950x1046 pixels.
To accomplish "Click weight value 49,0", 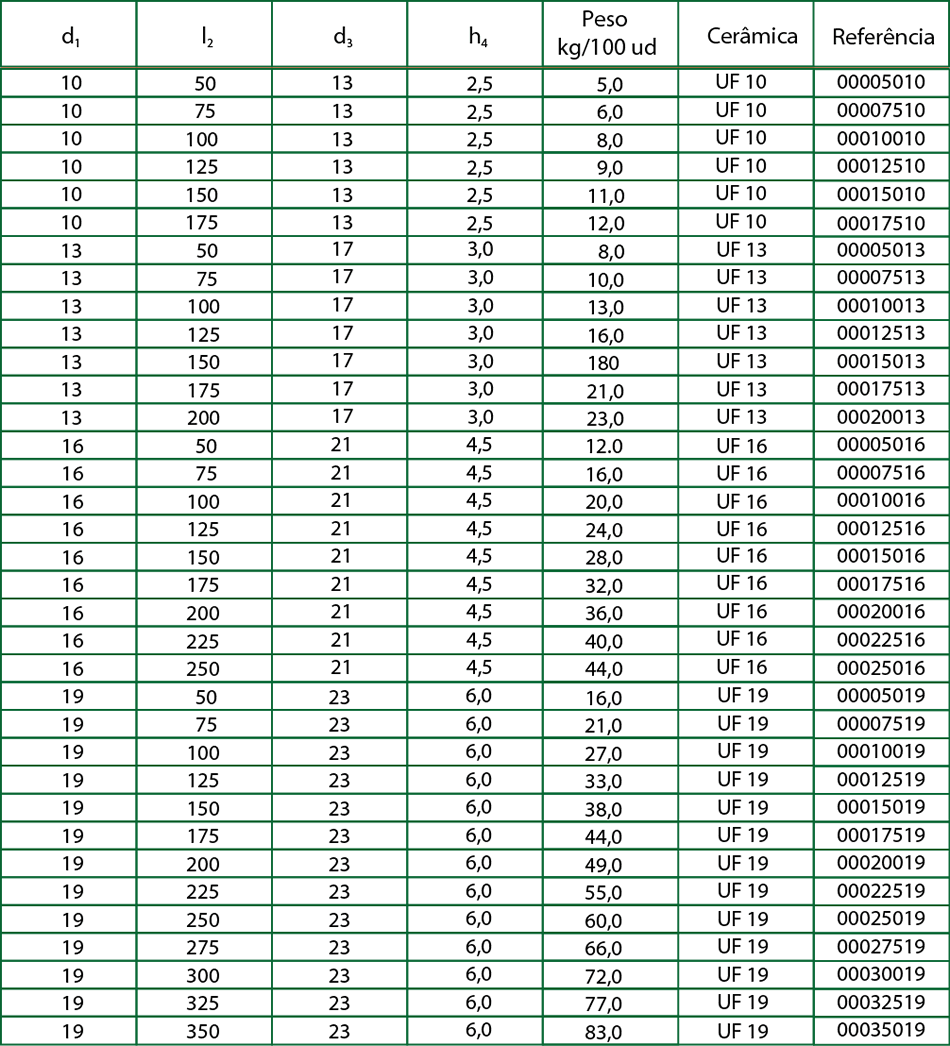I will [x=604, y=865].
